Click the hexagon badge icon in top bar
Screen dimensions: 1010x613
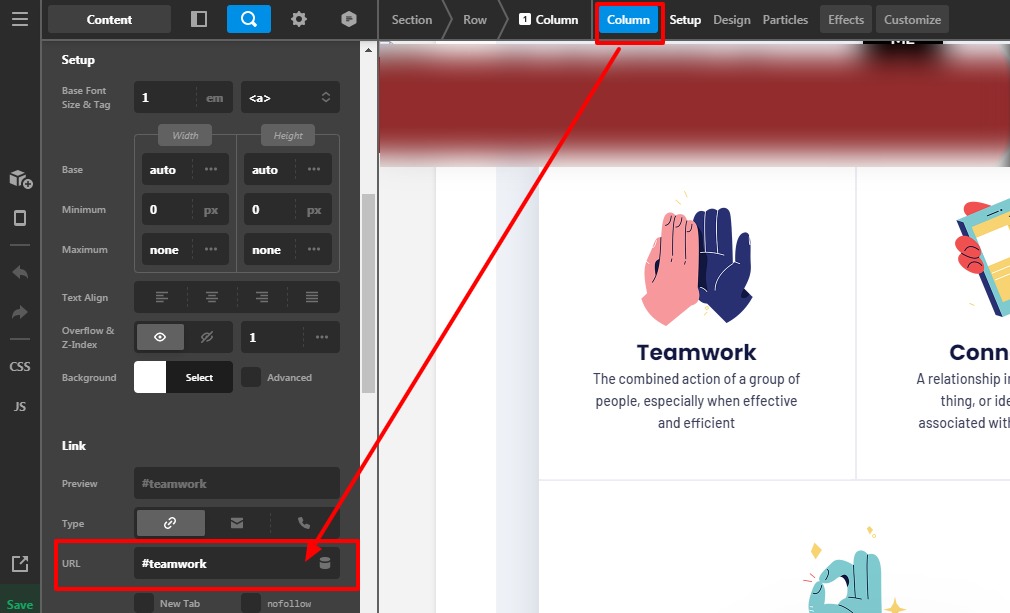coord(348,19)
